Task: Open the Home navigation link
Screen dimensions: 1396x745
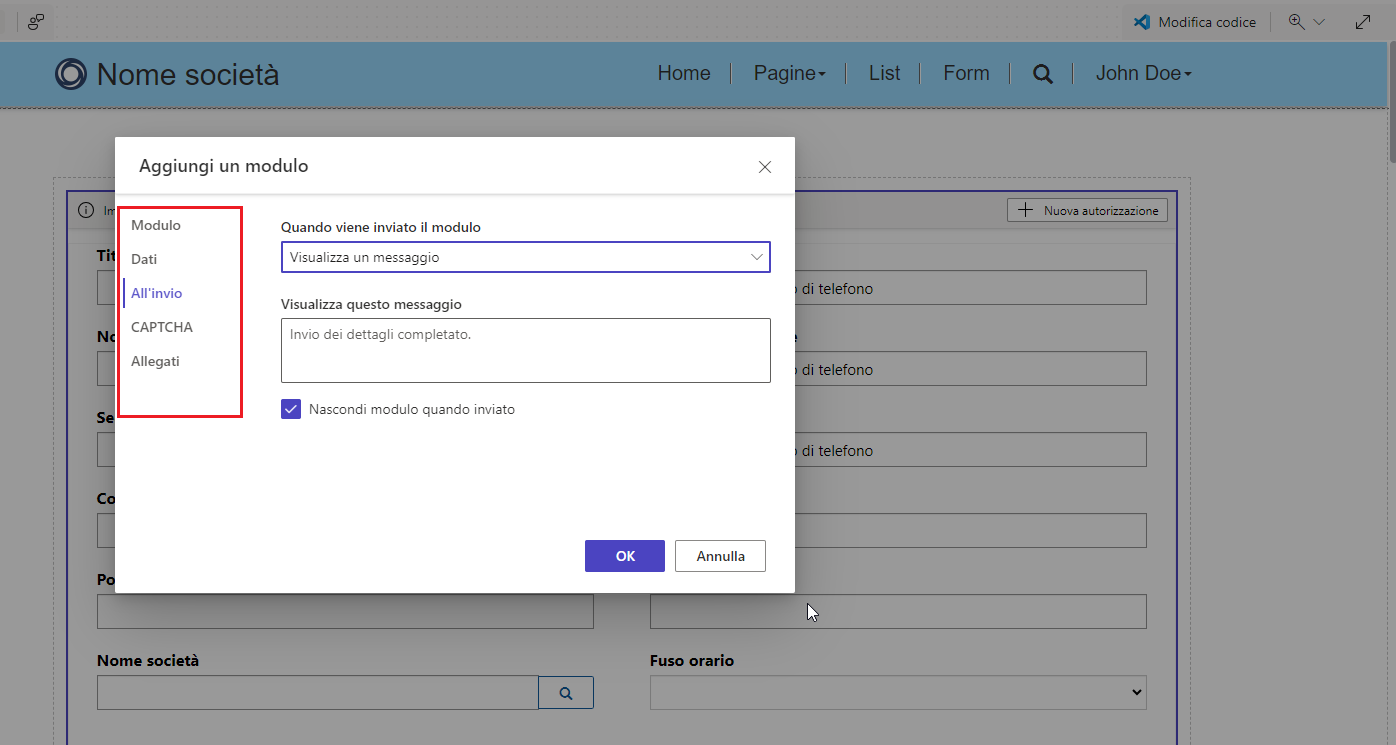Action: 684,73
